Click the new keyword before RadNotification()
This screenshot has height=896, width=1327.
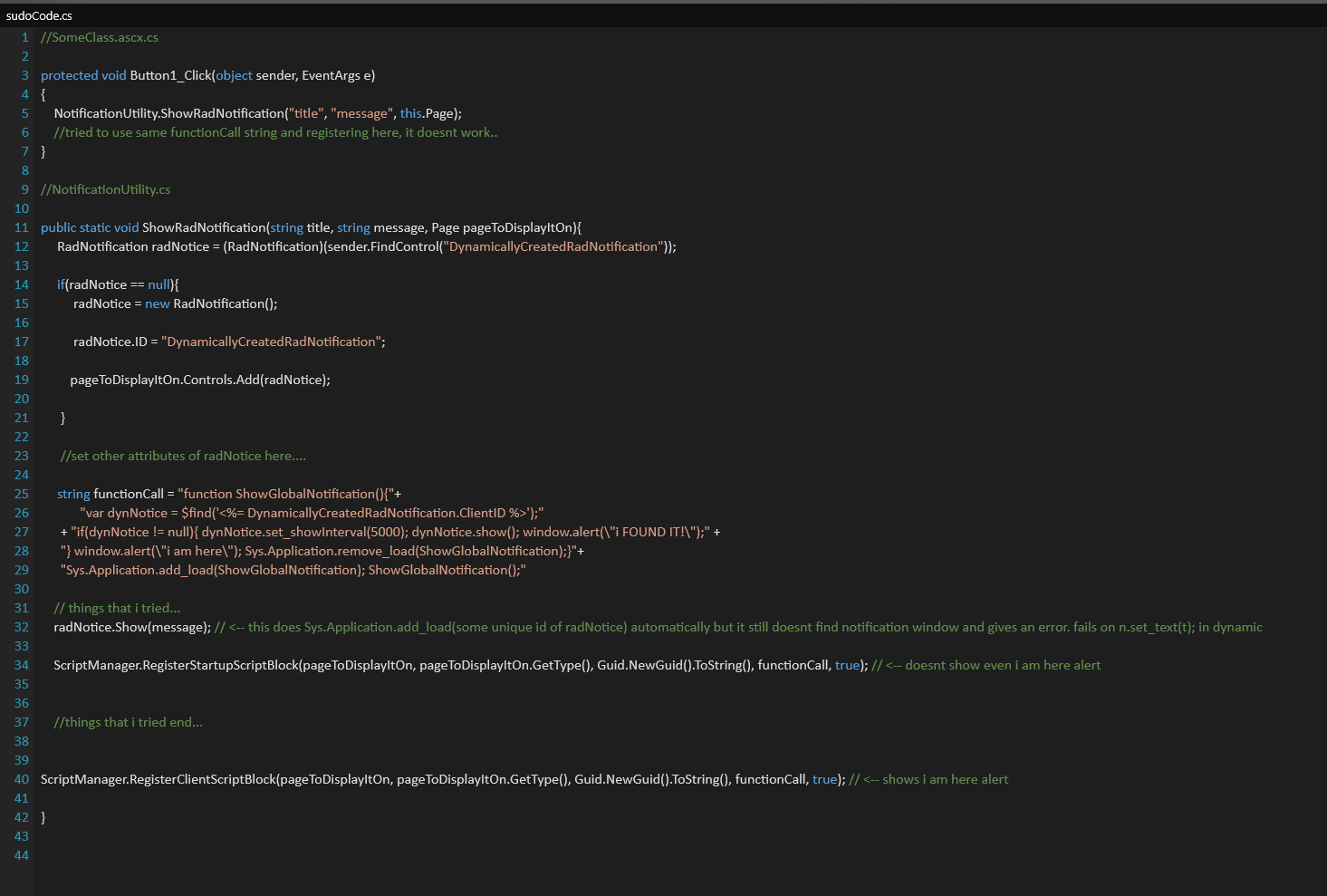tap(157, 303)
